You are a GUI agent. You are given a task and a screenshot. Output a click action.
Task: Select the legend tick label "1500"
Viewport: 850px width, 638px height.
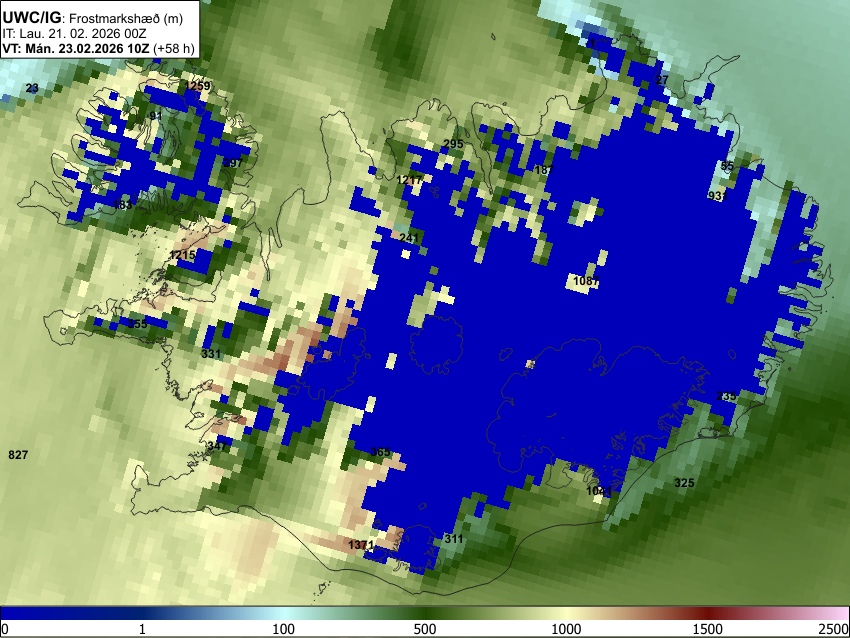click(707, 629)
